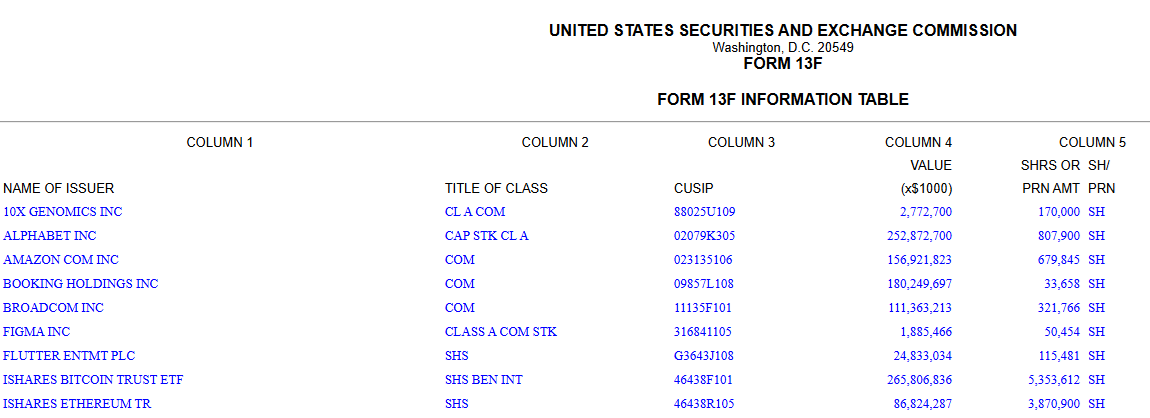Click the FORM 13F INFORMATION TABLE heading

tap(783, 100)
